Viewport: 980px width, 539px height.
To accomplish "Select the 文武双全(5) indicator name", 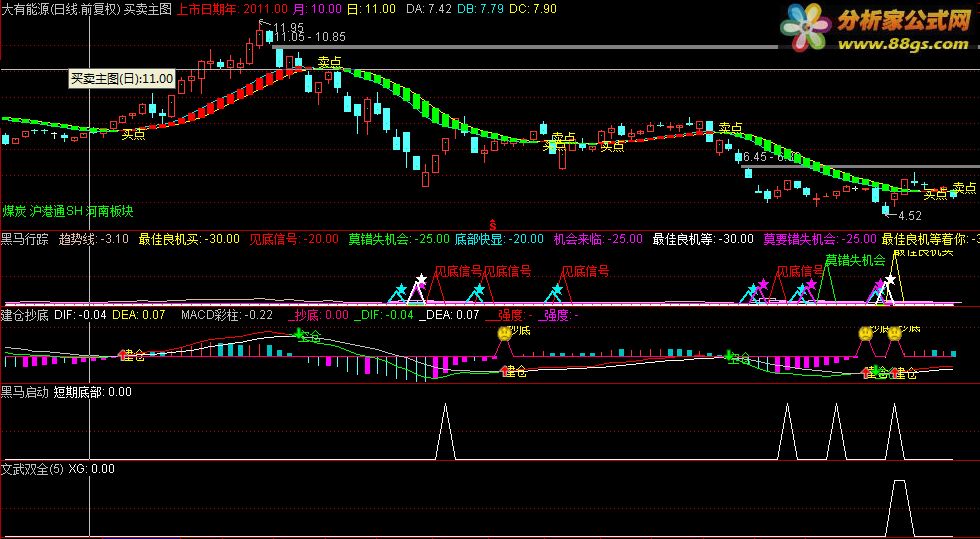I will 32,468.
